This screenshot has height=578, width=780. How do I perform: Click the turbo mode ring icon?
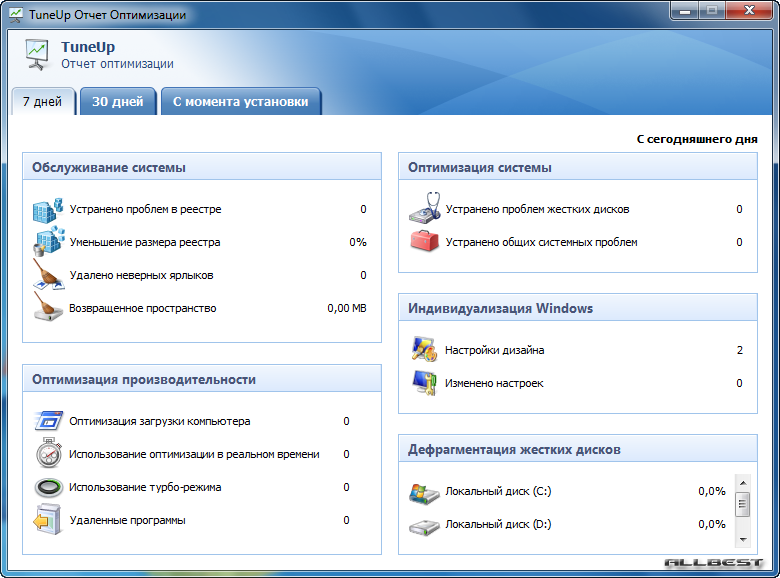click(48, 487)
